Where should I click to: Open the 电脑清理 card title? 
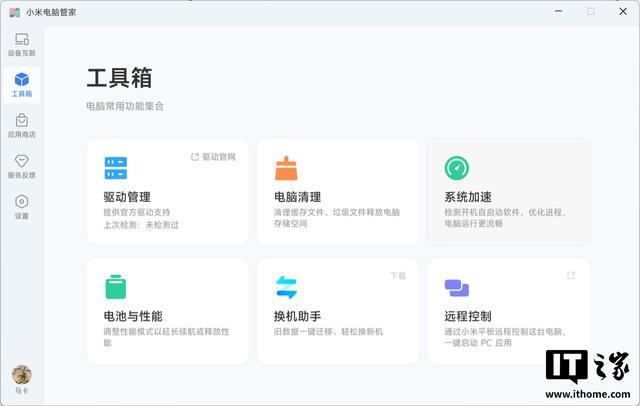click(x=298, y=197)
